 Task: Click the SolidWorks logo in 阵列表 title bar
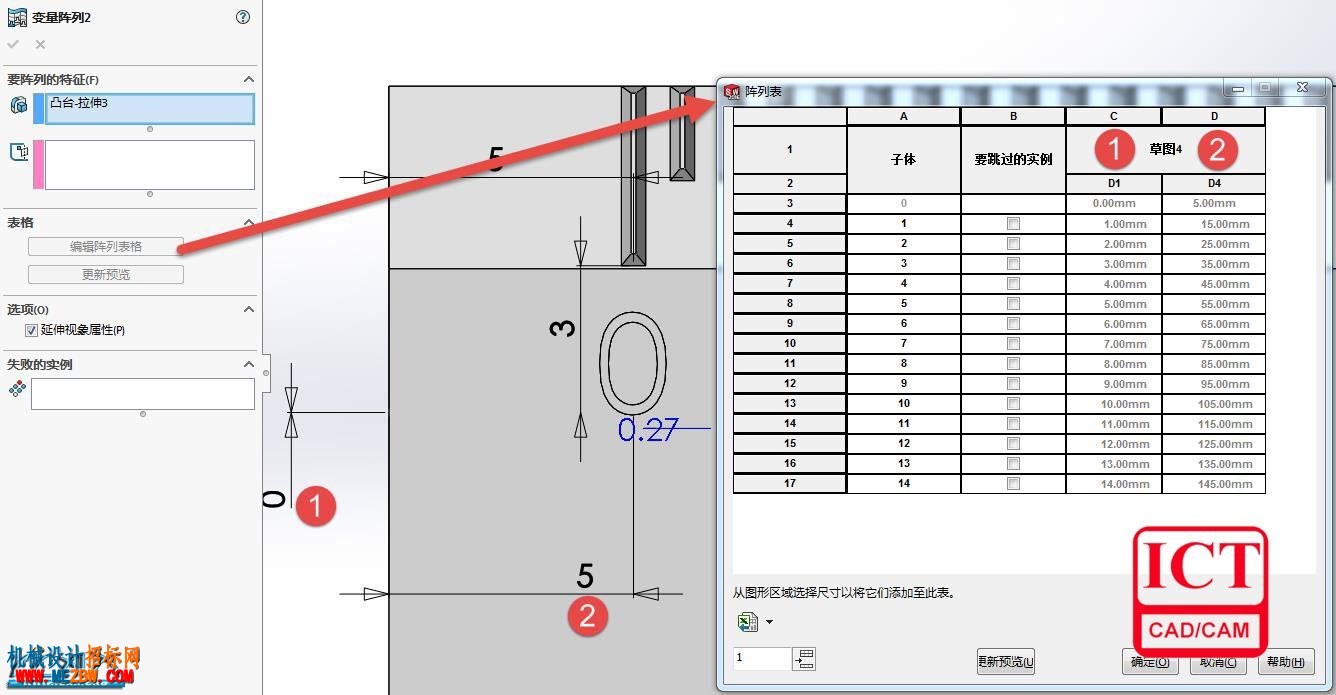[733, 92]
